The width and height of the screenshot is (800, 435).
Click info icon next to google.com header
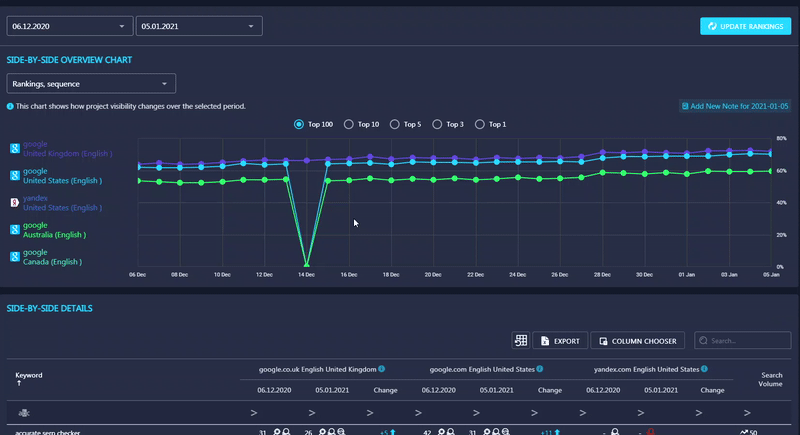[540, 369]
